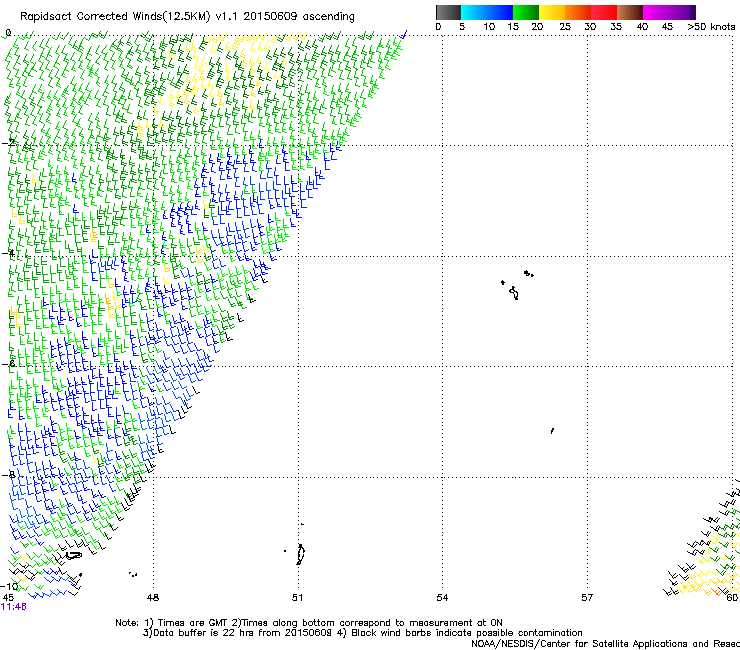740x650 pixels.
Task: Click the red 30-35 knots legend swatch
Action: 604,12
